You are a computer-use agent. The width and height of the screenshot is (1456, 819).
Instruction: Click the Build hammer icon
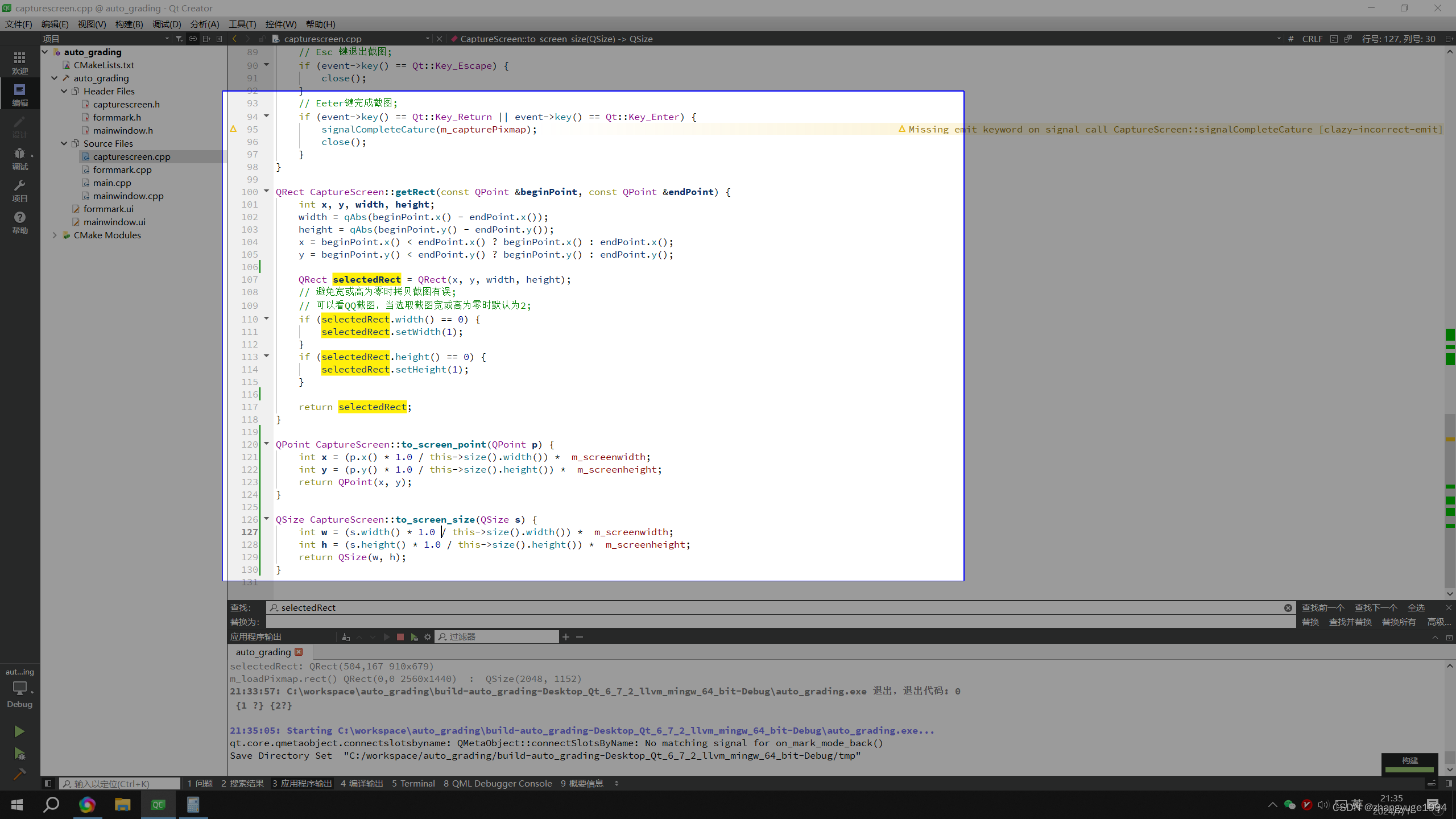[x=19, y=774]
